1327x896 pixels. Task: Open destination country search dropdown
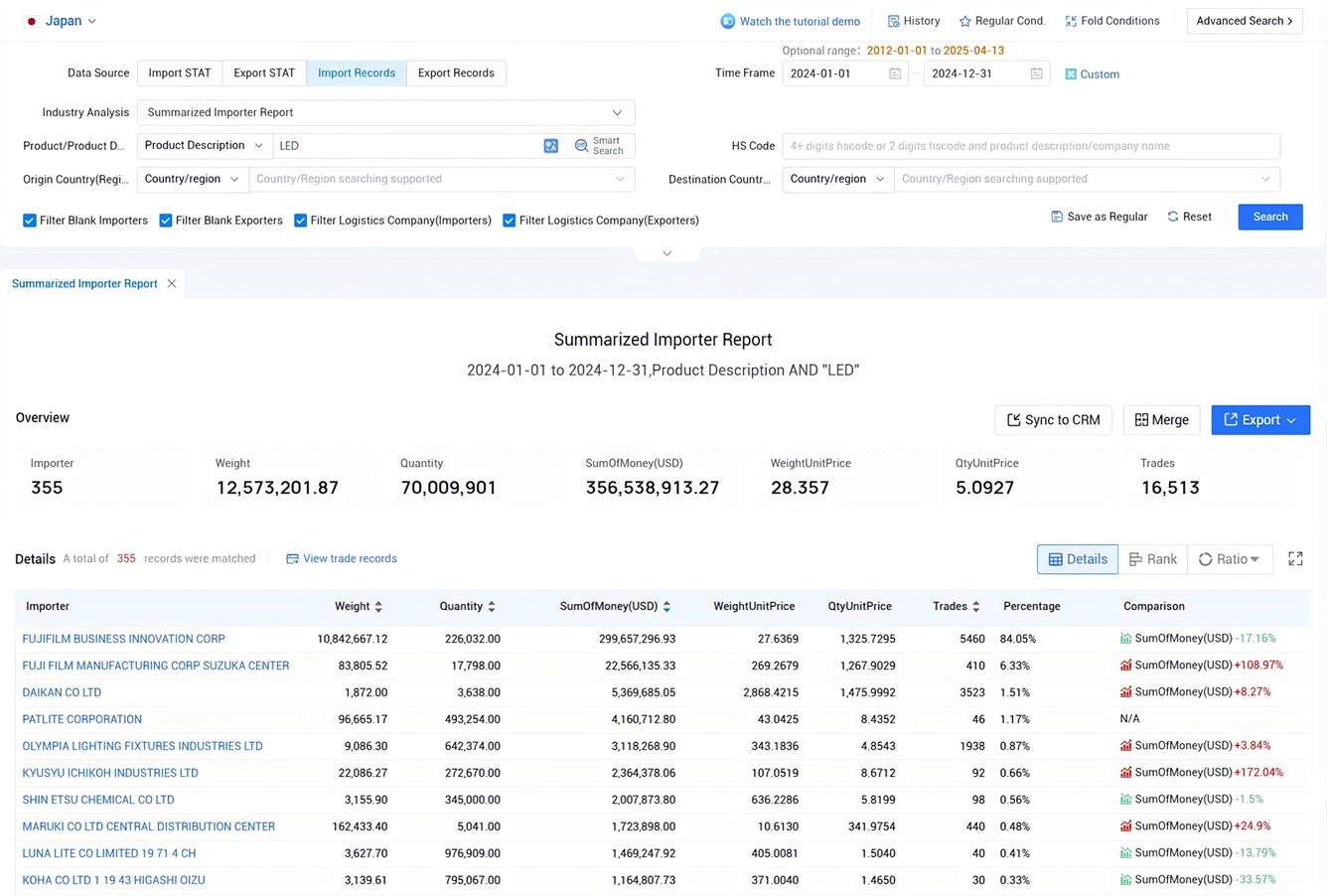click(x=1087, y=179)
